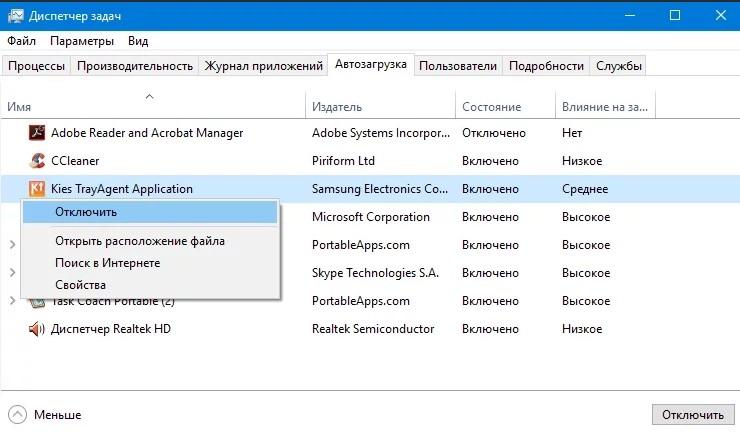Viewport: 740px width, 436px height.
Task: Switch to the Производительность tab
Action: click(x=135, y=66)
